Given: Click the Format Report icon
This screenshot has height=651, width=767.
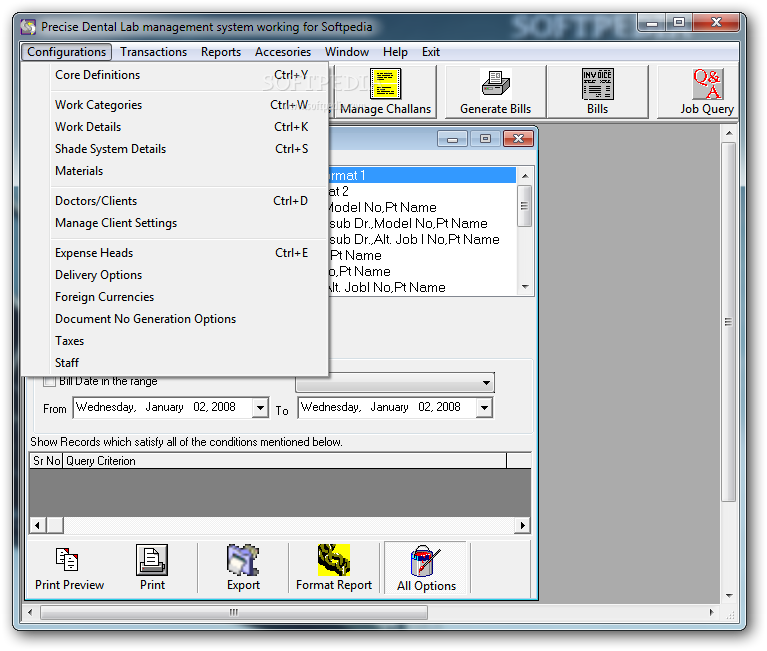Looking at the screenshot, I should pos(334,560).
